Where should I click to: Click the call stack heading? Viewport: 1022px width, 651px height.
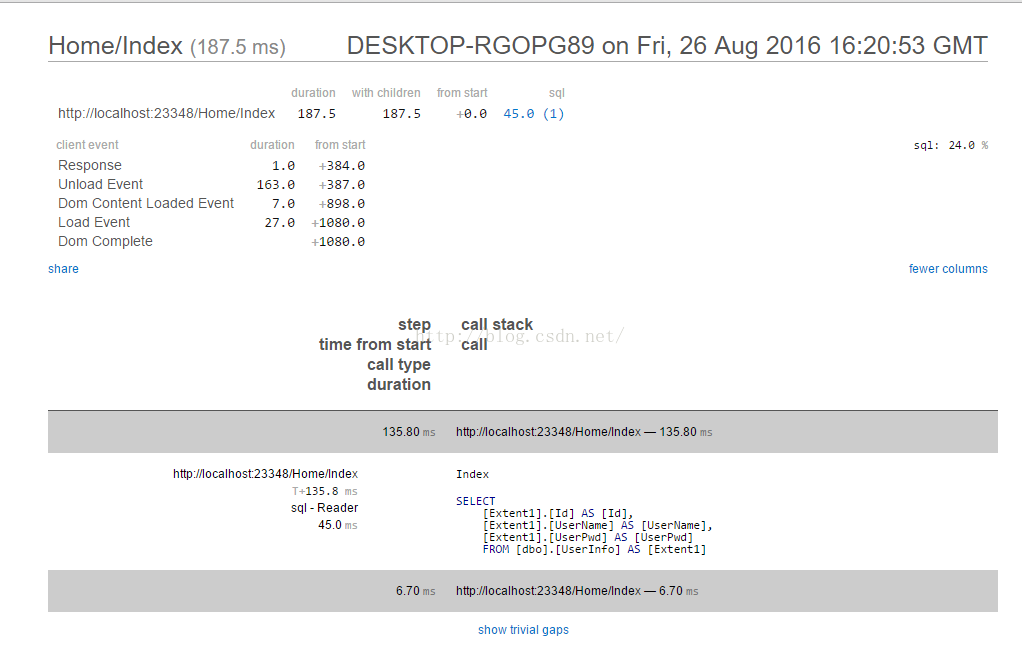coord(497,325)
